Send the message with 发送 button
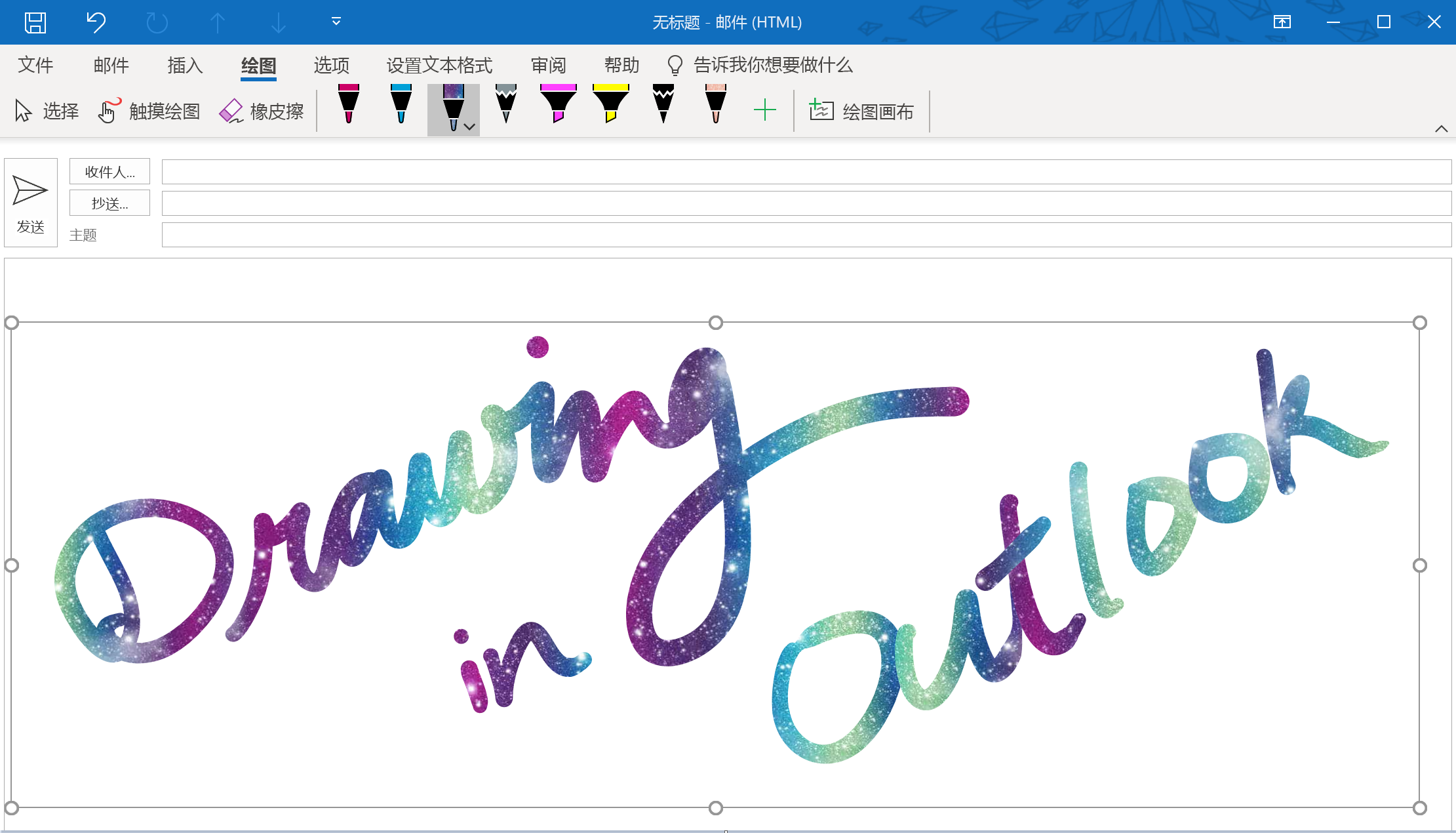Image resolution: width=1456 pixels, height=833 pixels. [x=31, y=203]
